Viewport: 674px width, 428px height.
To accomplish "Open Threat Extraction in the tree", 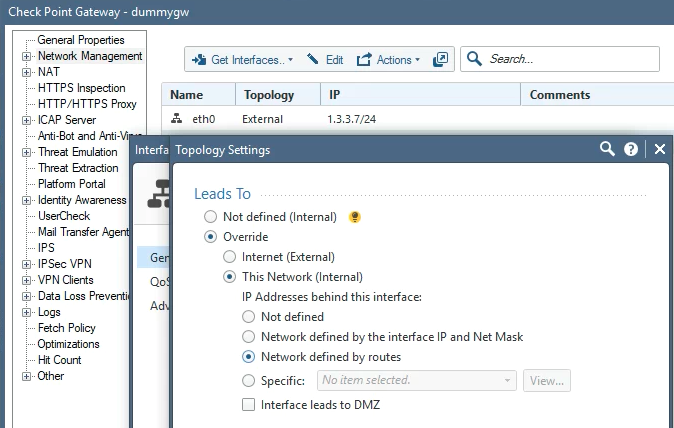I will (x=78, y=168).
